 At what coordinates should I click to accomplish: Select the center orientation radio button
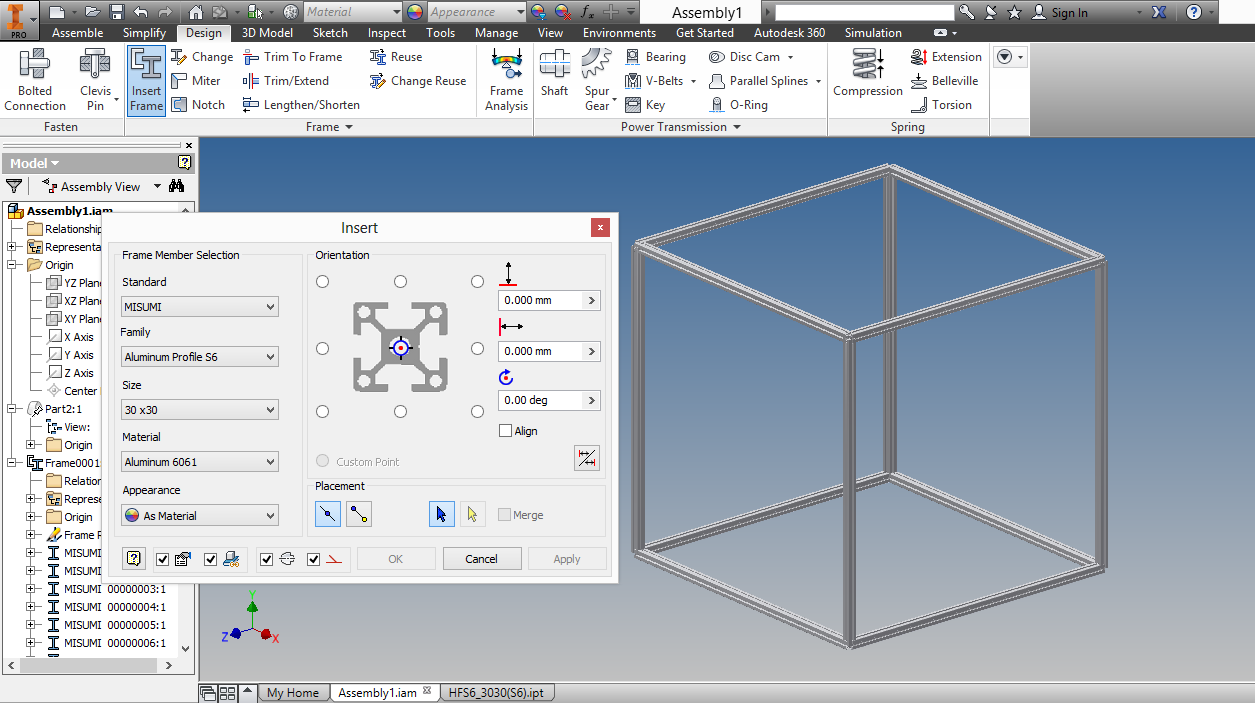400,348
